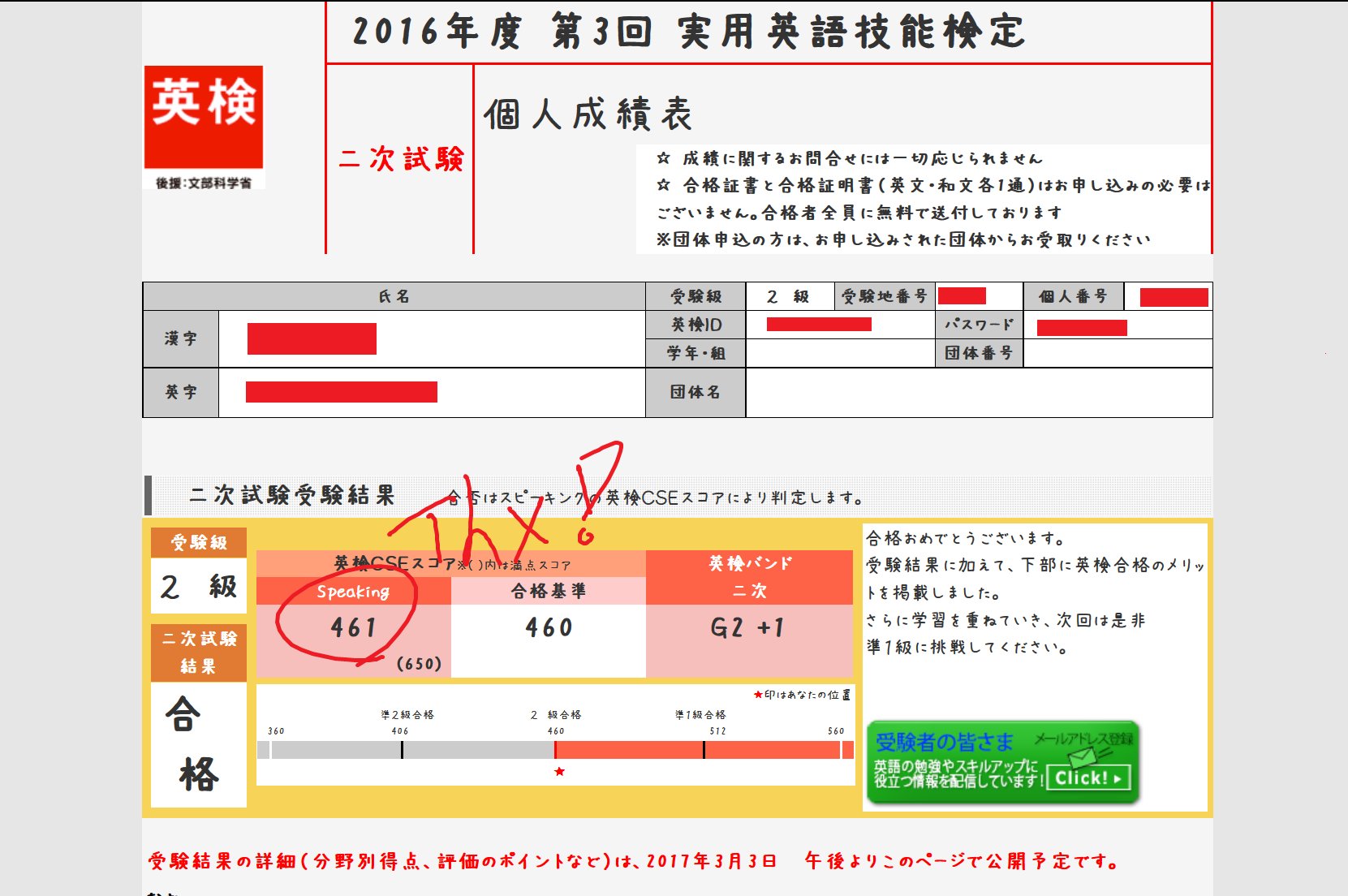Image resolution: width=1348 pixels, height=896 pixels.
Task: Click the 個人番号 label cell
Action: pos(1074,296)
